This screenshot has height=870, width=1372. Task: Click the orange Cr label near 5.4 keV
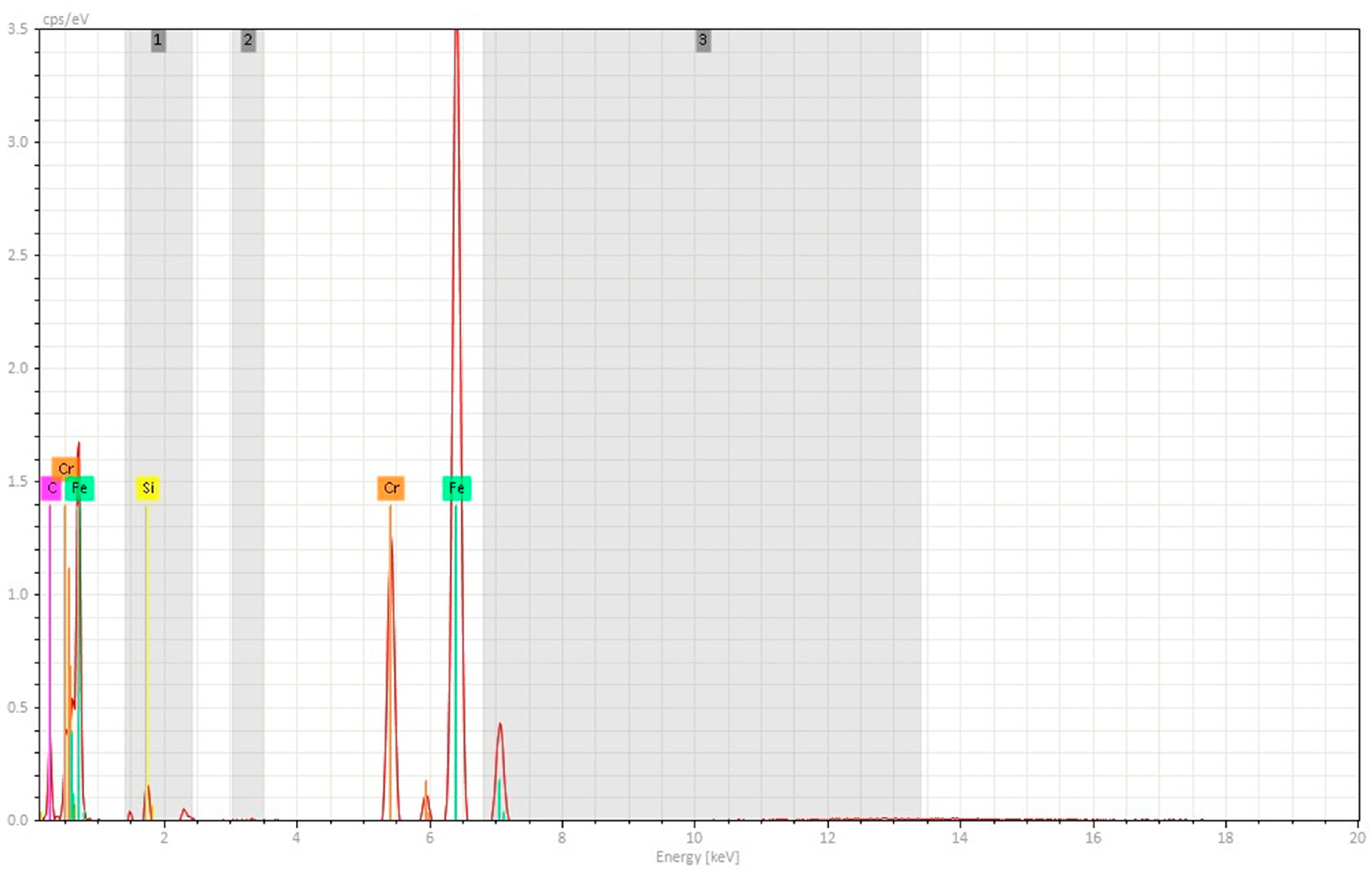391,489
